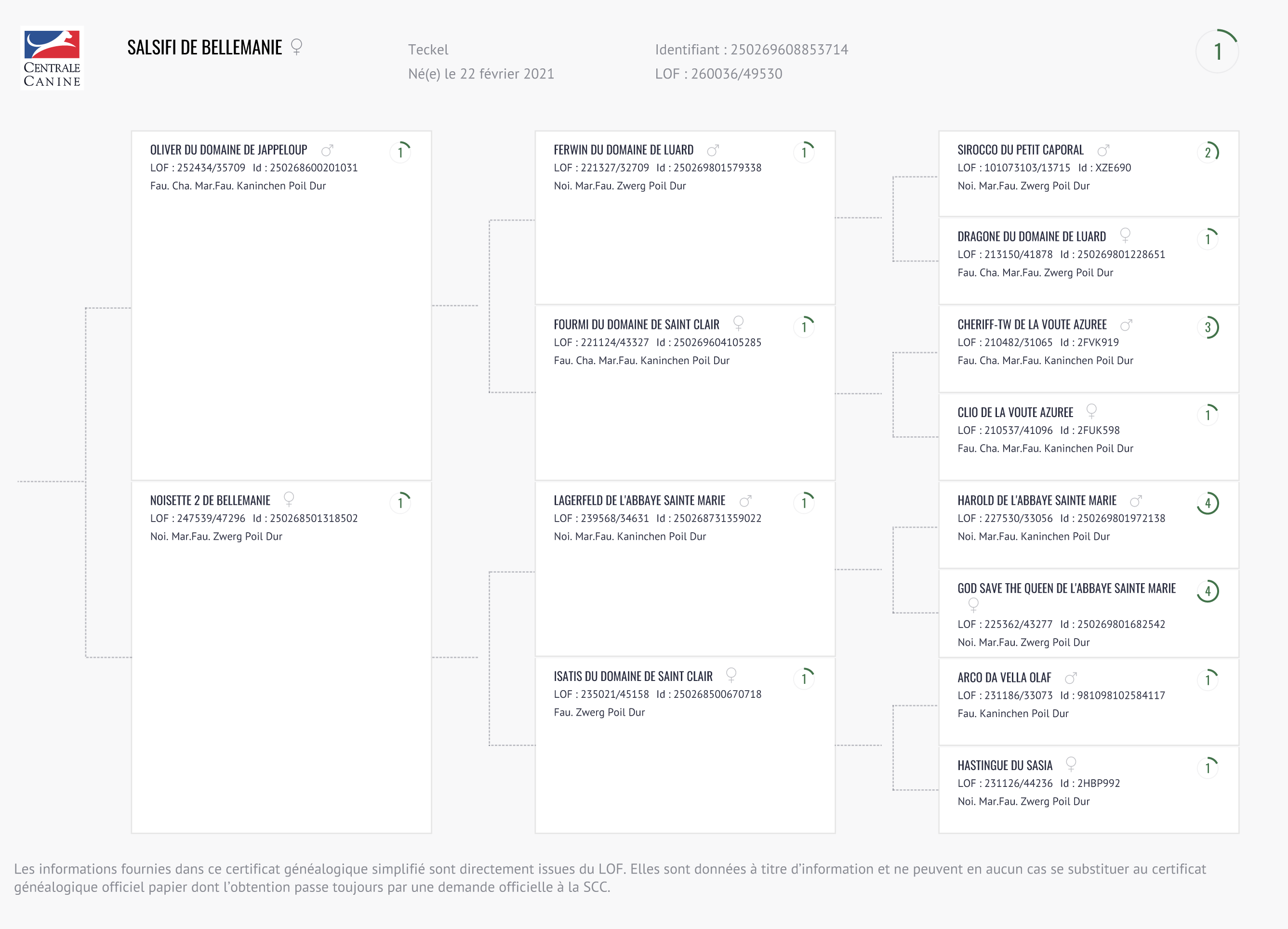Select Isatis du Domaine de Saint Clair name

click(633, 677)
